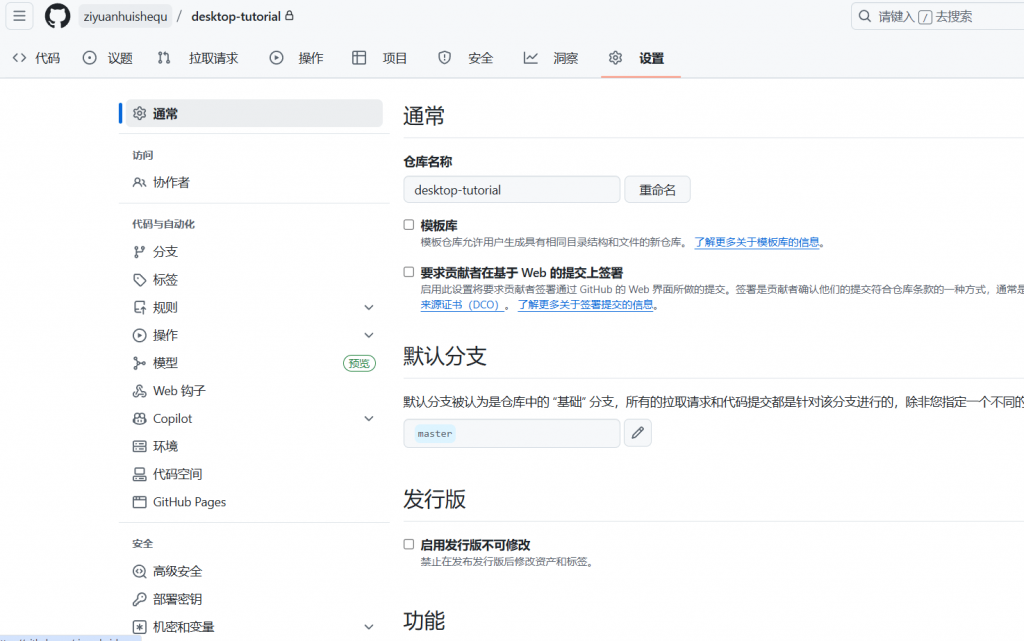
Task: Switch to the 议题 tab
Action: [108, 58]
